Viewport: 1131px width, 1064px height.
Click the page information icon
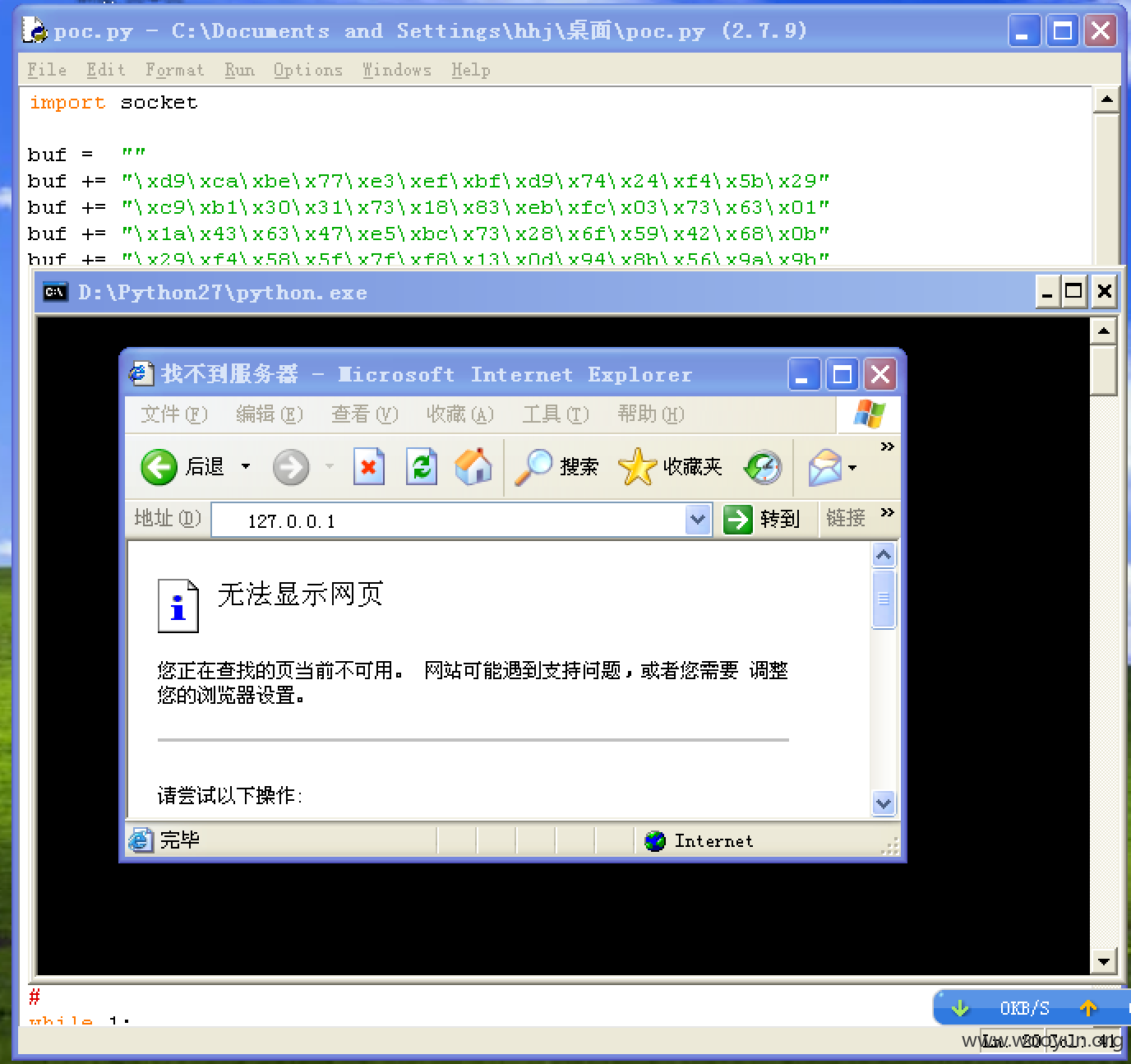point(178,606)
